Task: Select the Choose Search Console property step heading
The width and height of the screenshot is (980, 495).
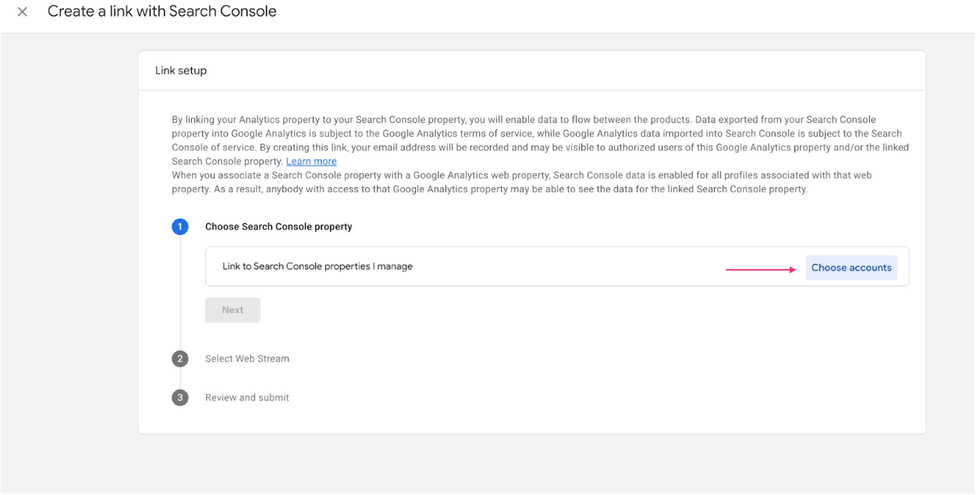Action: pyautogui.click(x=278, y=227)
